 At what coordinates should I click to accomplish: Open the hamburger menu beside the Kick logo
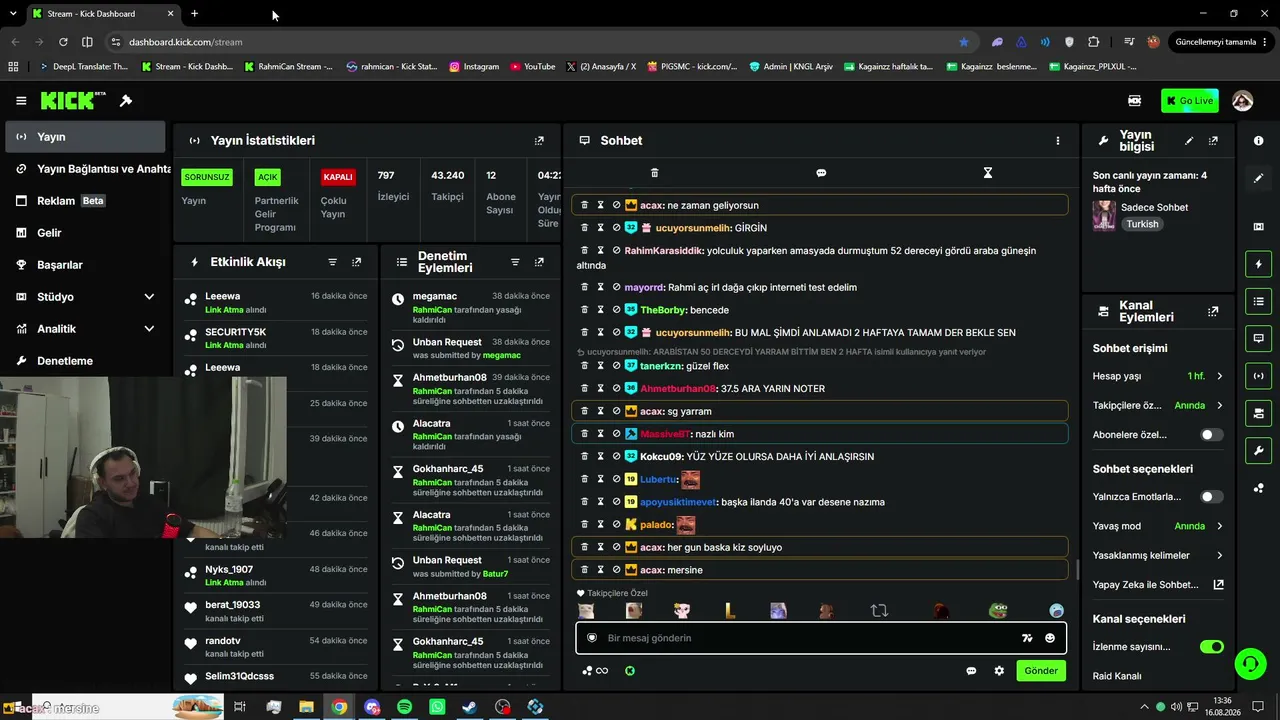(x=21, y=101)
